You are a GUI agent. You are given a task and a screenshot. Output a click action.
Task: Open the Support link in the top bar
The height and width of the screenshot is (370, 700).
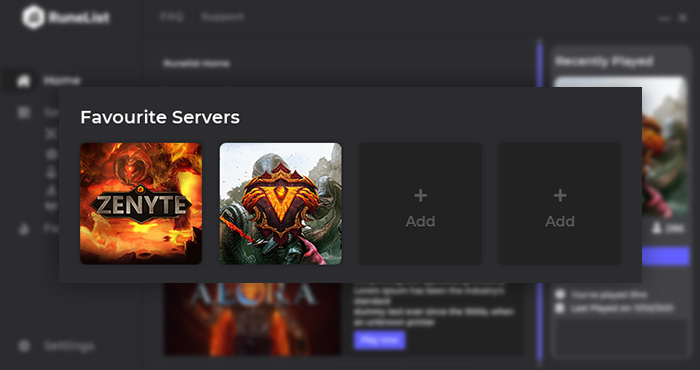[222, 17]
